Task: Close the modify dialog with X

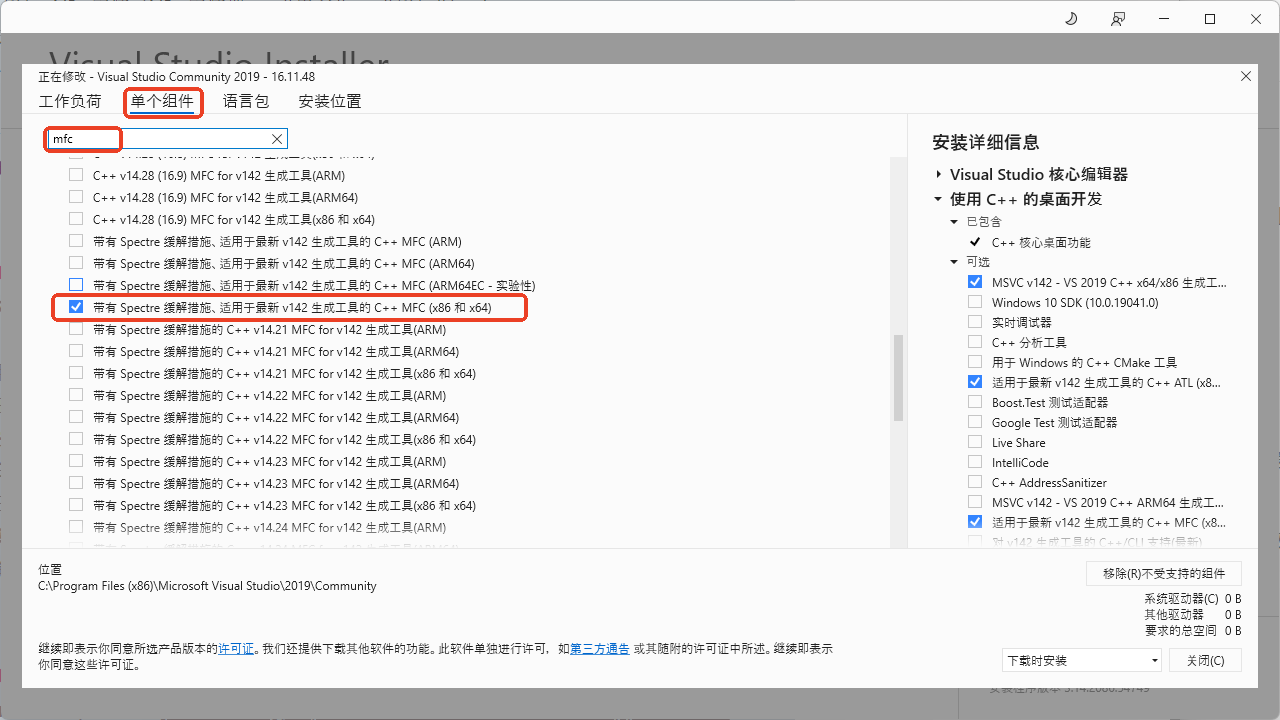Action: [1246, 76]
